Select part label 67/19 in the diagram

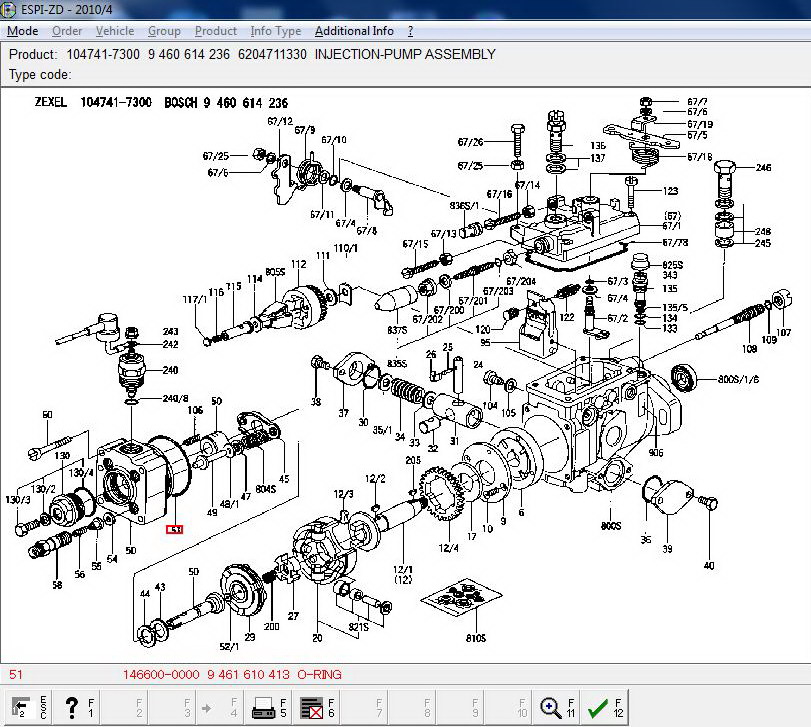tap(700, 124)
